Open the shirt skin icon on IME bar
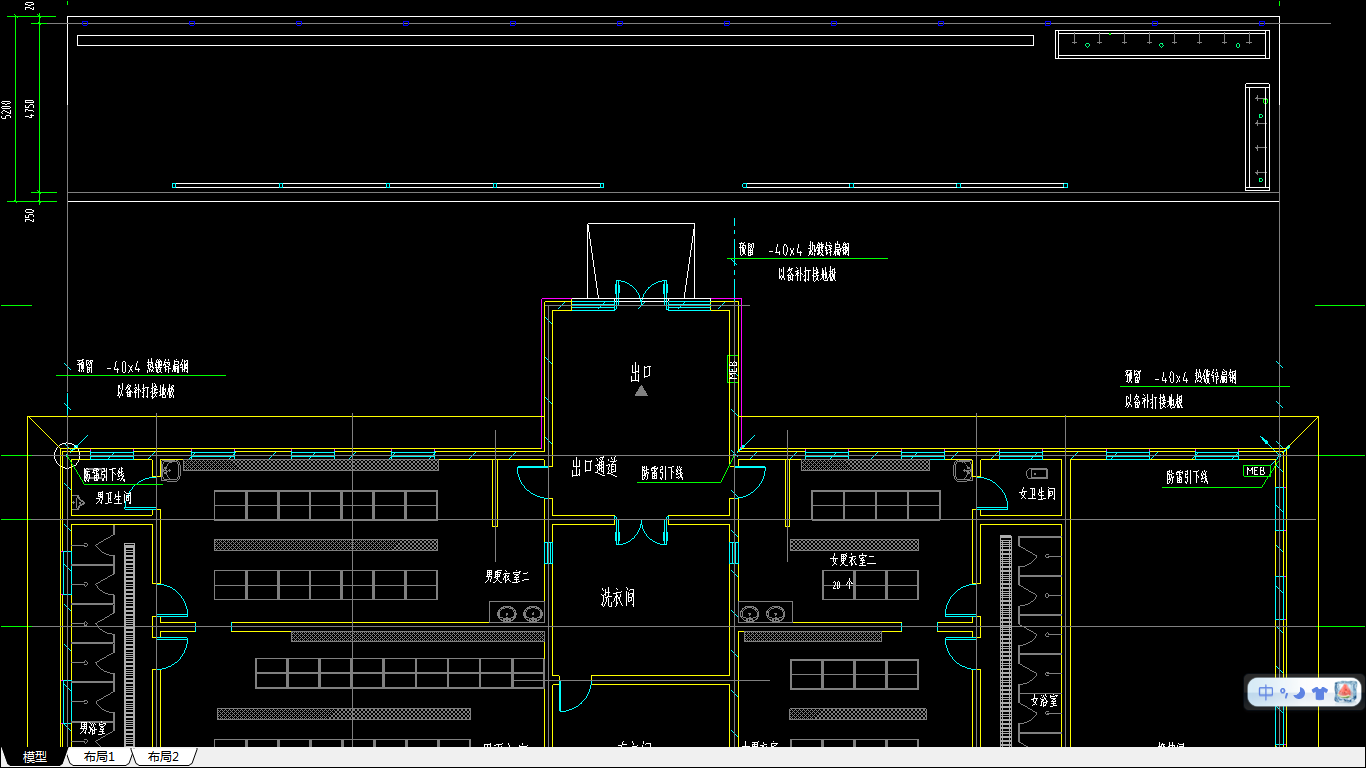The height and width of the screenshot is (768, 1366). coord(1319,692)
